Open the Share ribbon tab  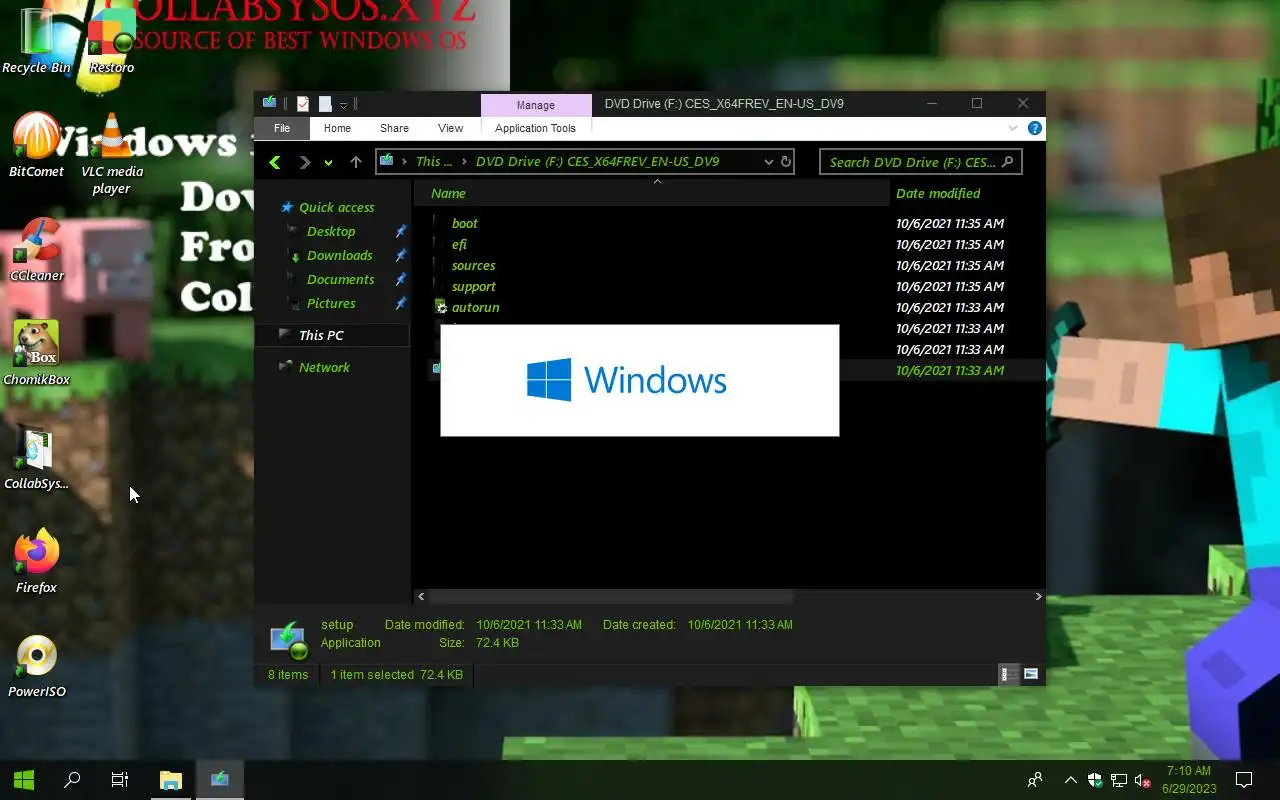(x=394, y=128)
